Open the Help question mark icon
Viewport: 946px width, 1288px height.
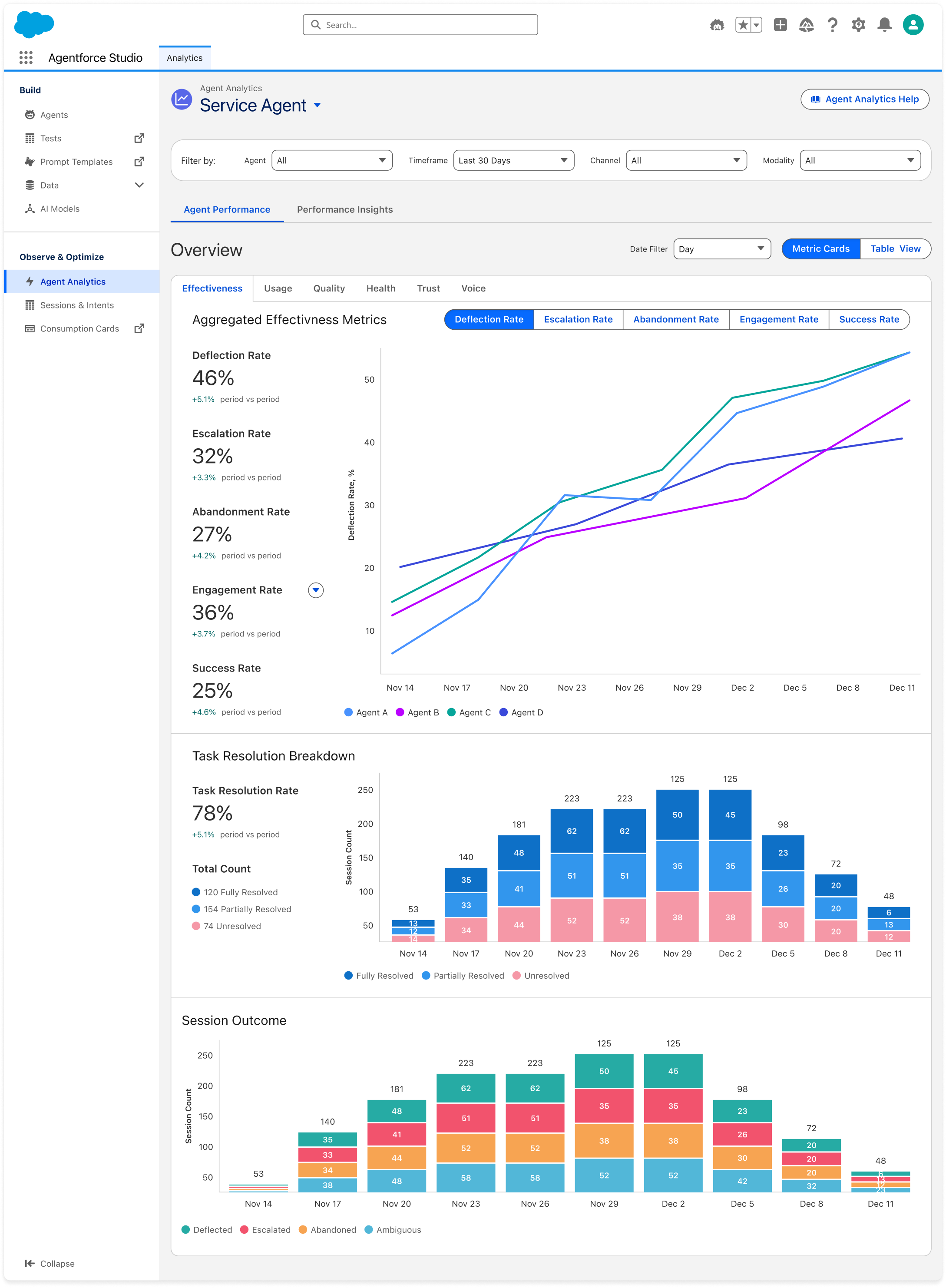click(x=833, y=25)
